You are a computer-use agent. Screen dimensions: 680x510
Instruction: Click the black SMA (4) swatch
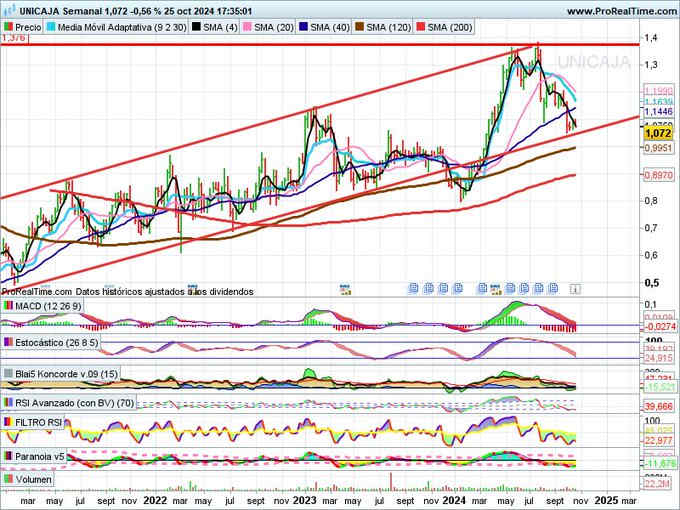[x=196, y=27]
